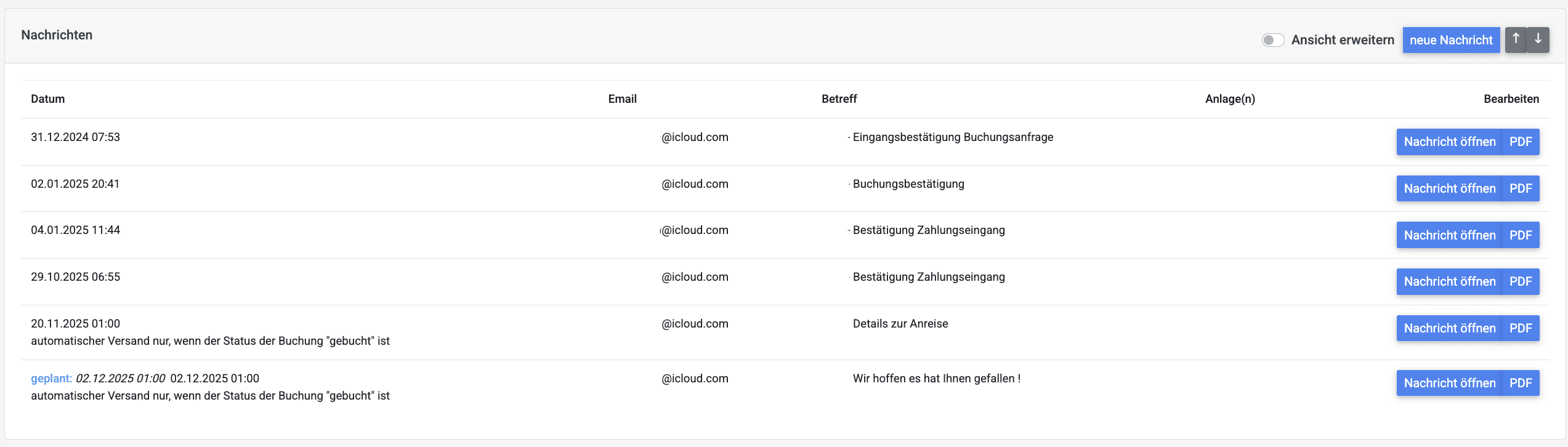This screenshot has width=1568, height=447.
Task: Open the 04.01.2025 Bestätigung Zahlungseingang message
Action: click(1449, 235)
